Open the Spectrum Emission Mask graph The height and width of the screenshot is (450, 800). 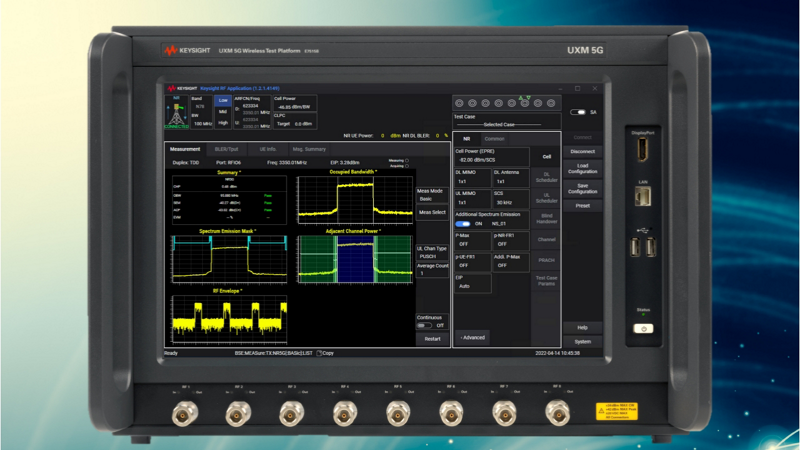click(229, 257)
